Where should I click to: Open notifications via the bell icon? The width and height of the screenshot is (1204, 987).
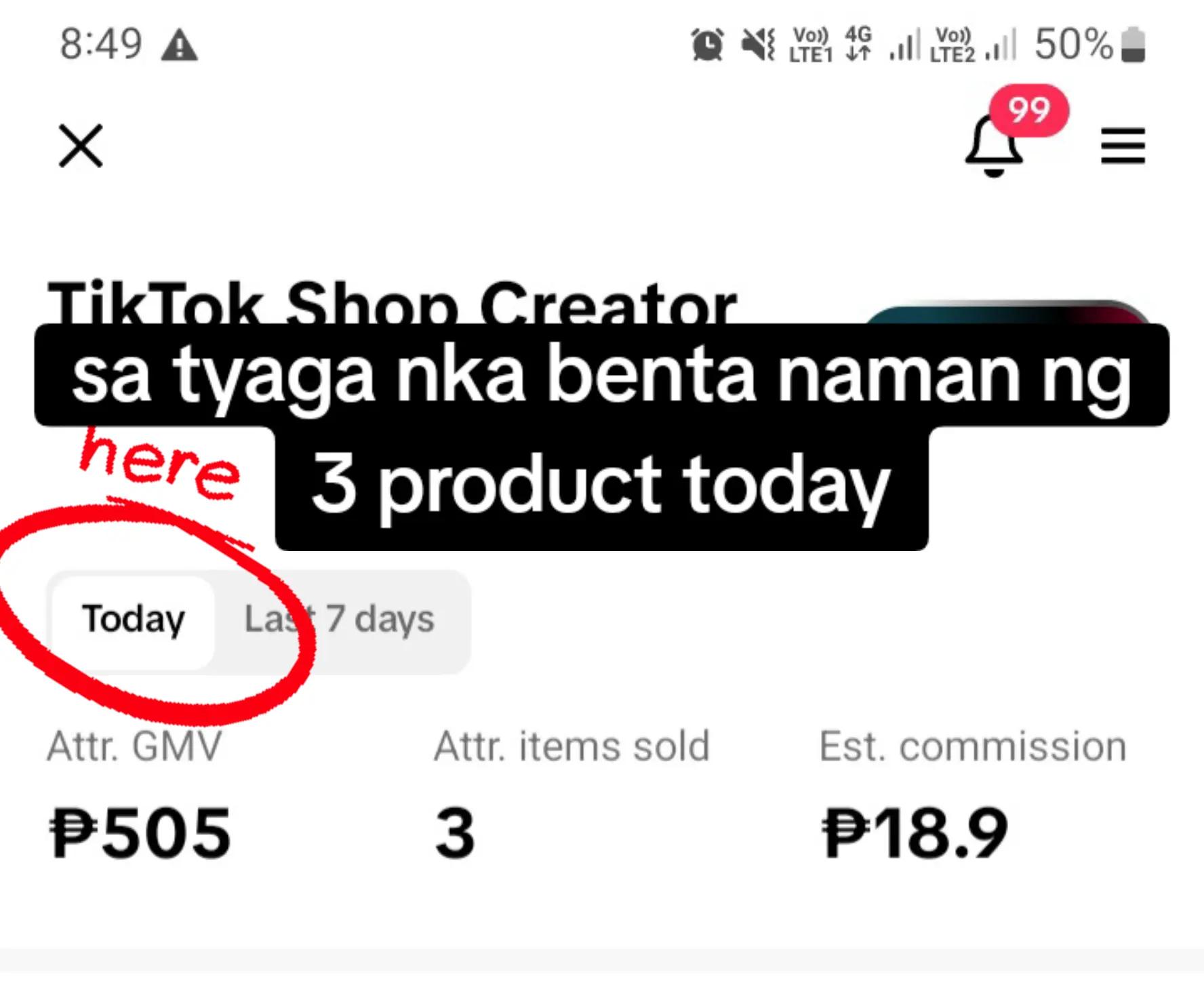pyautogui.click(x=994, y=146)
